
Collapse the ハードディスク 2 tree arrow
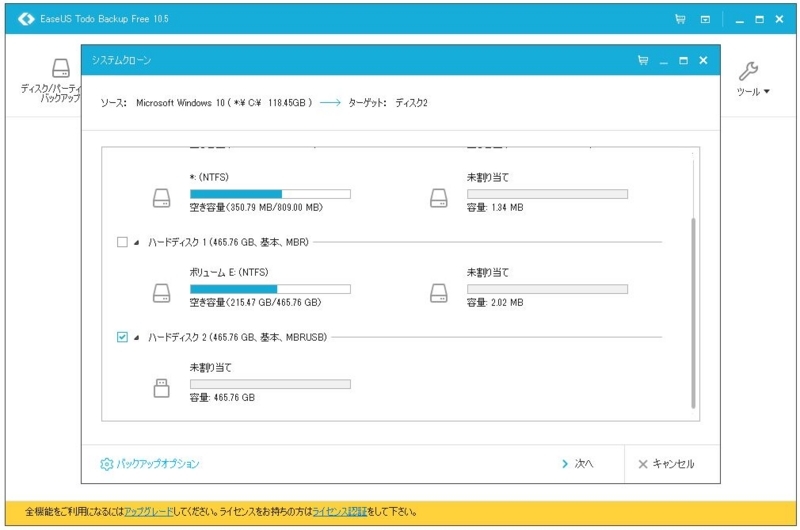click(x=136, y=338)
